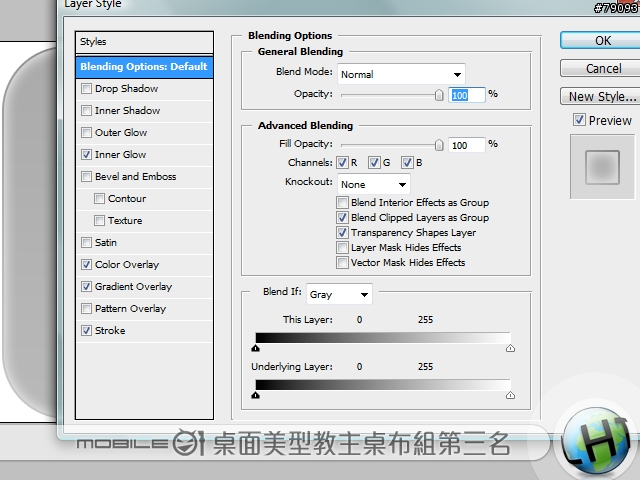Click the Fill Opacity slider handle
Screen dimensions: 640x480
tap(439, 145)
